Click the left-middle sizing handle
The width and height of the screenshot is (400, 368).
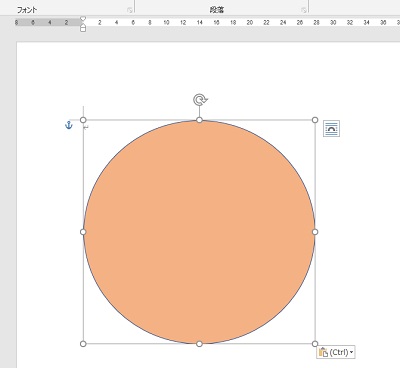[x=83, y=232]
